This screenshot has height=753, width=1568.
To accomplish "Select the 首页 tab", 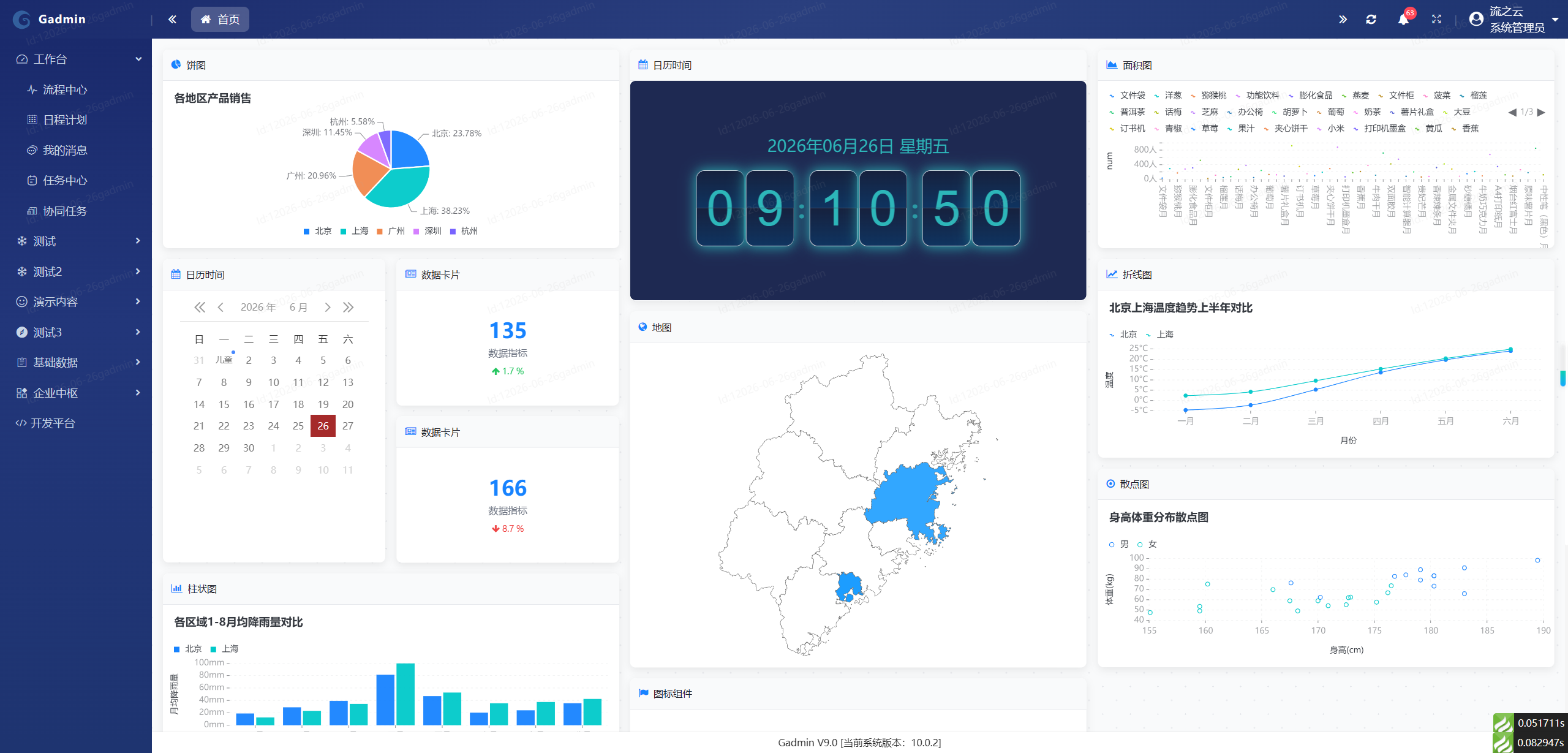I will 220,20.
